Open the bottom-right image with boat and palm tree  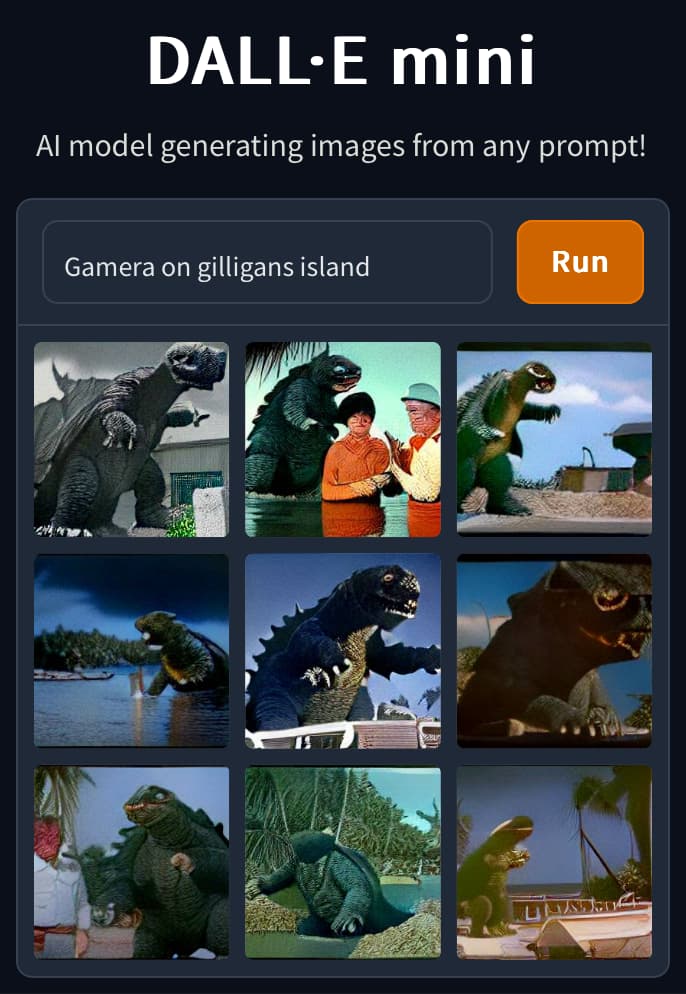(x=554, y=862)
